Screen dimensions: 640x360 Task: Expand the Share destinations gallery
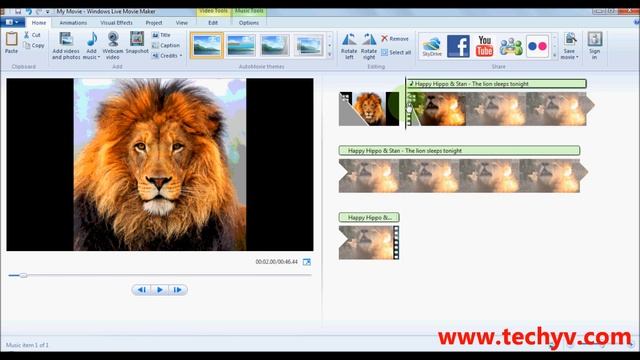click(554, 55)
